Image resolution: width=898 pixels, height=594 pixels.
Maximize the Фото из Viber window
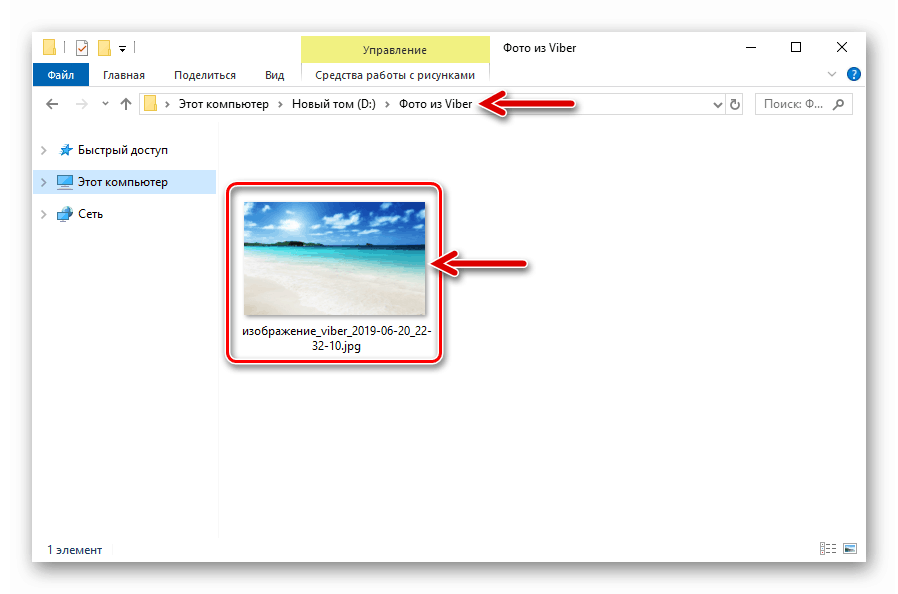(796, 48)
